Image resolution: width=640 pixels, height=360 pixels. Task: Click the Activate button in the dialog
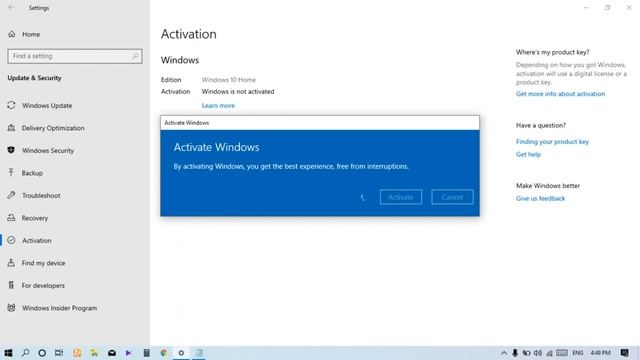click(x=400, y=197)
